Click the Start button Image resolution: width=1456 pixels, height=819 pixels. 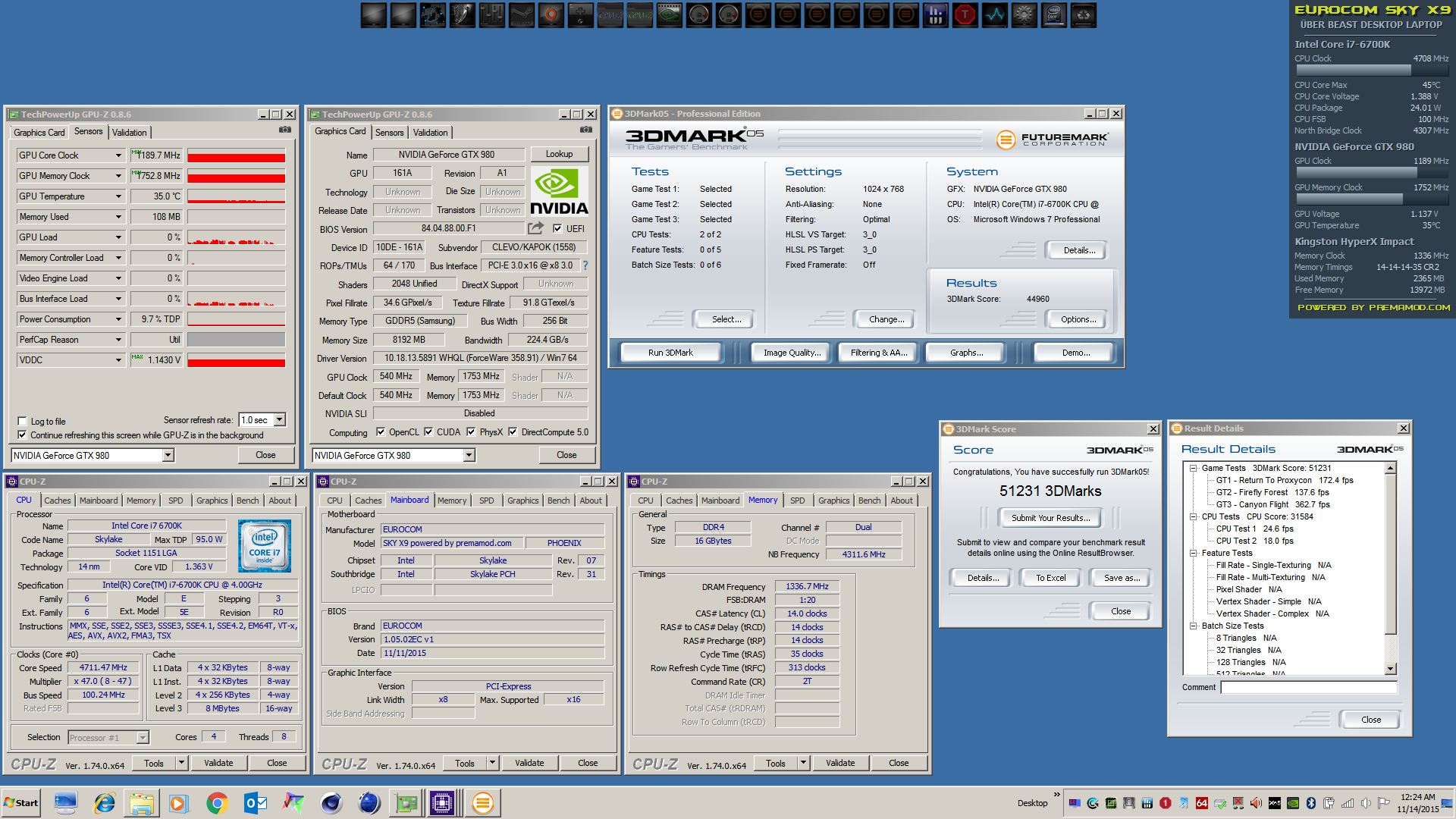click(x=20, y=802)
